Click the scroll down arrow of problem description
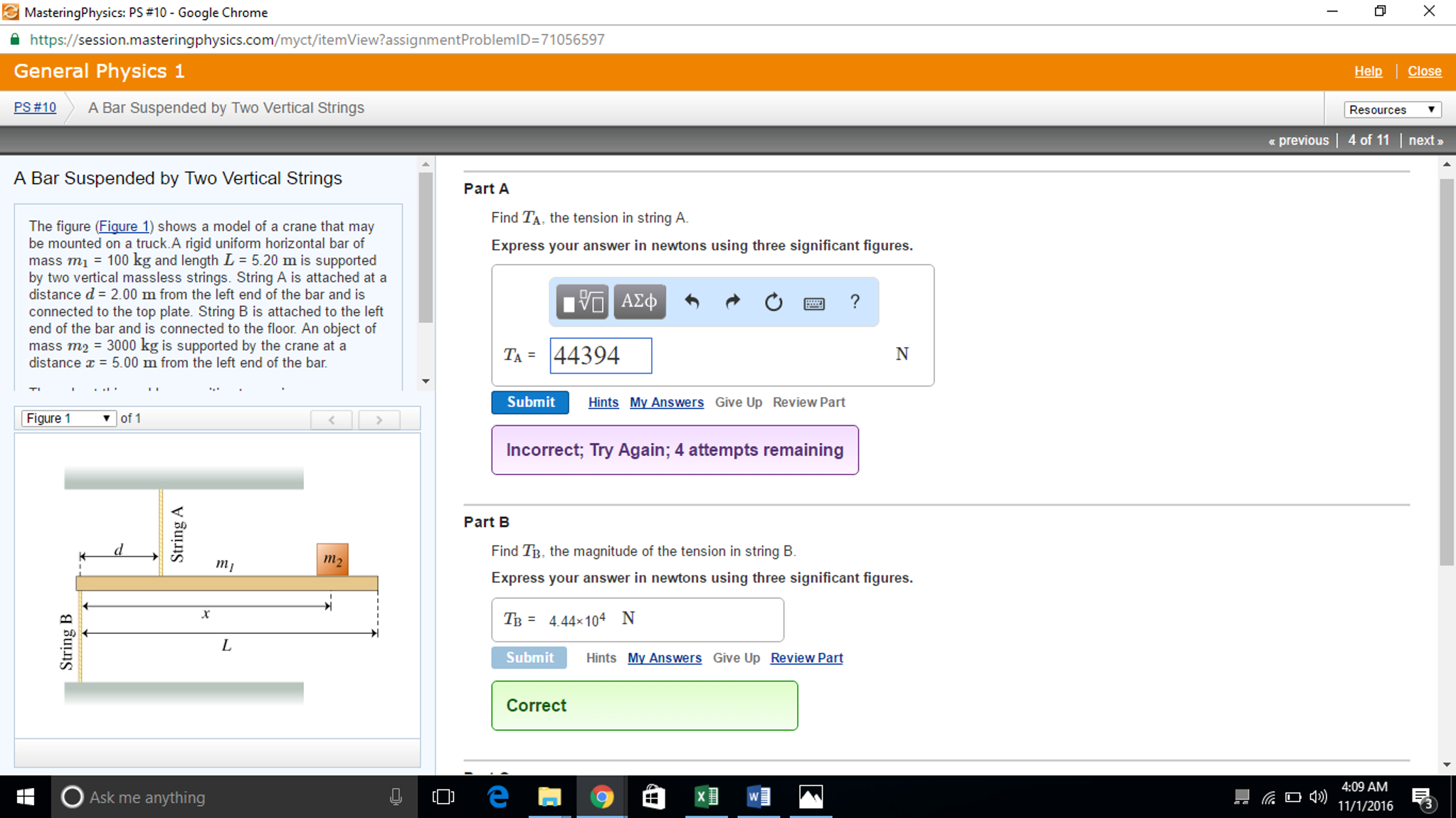The width and height of the screenshot is (1456, 818). tap(426, 381)
